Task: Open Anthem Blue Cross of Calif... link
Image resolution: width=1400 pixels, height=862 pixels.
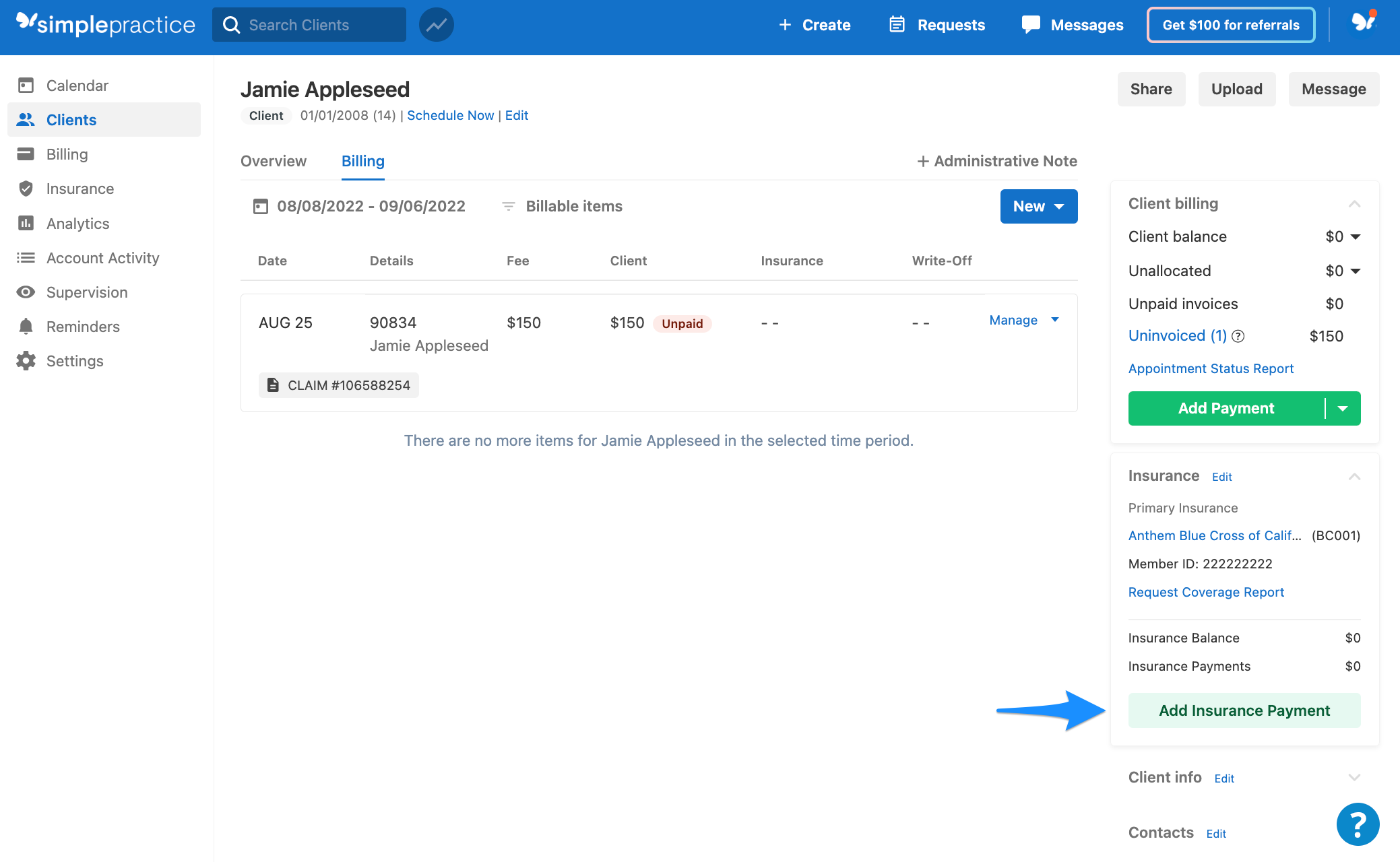Action: coord(1215,535)
